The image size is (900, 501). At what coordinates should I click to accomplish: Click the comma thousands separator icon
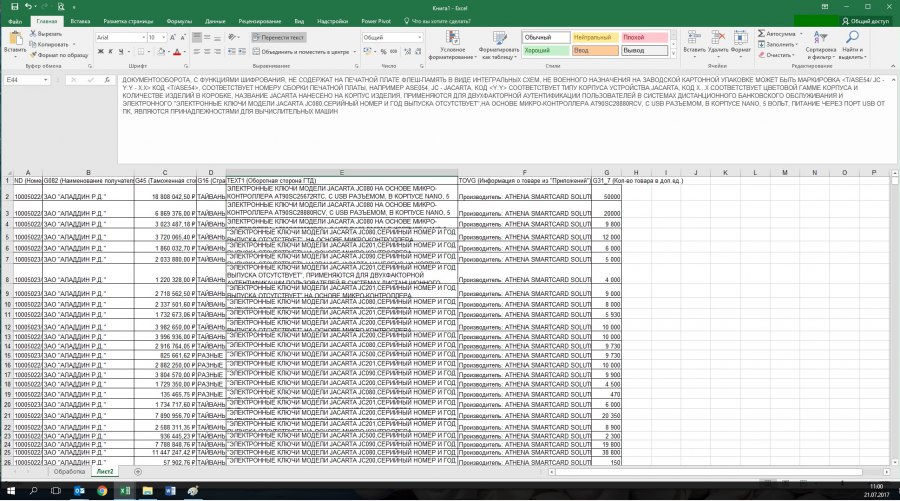click(x=393, y=52)
